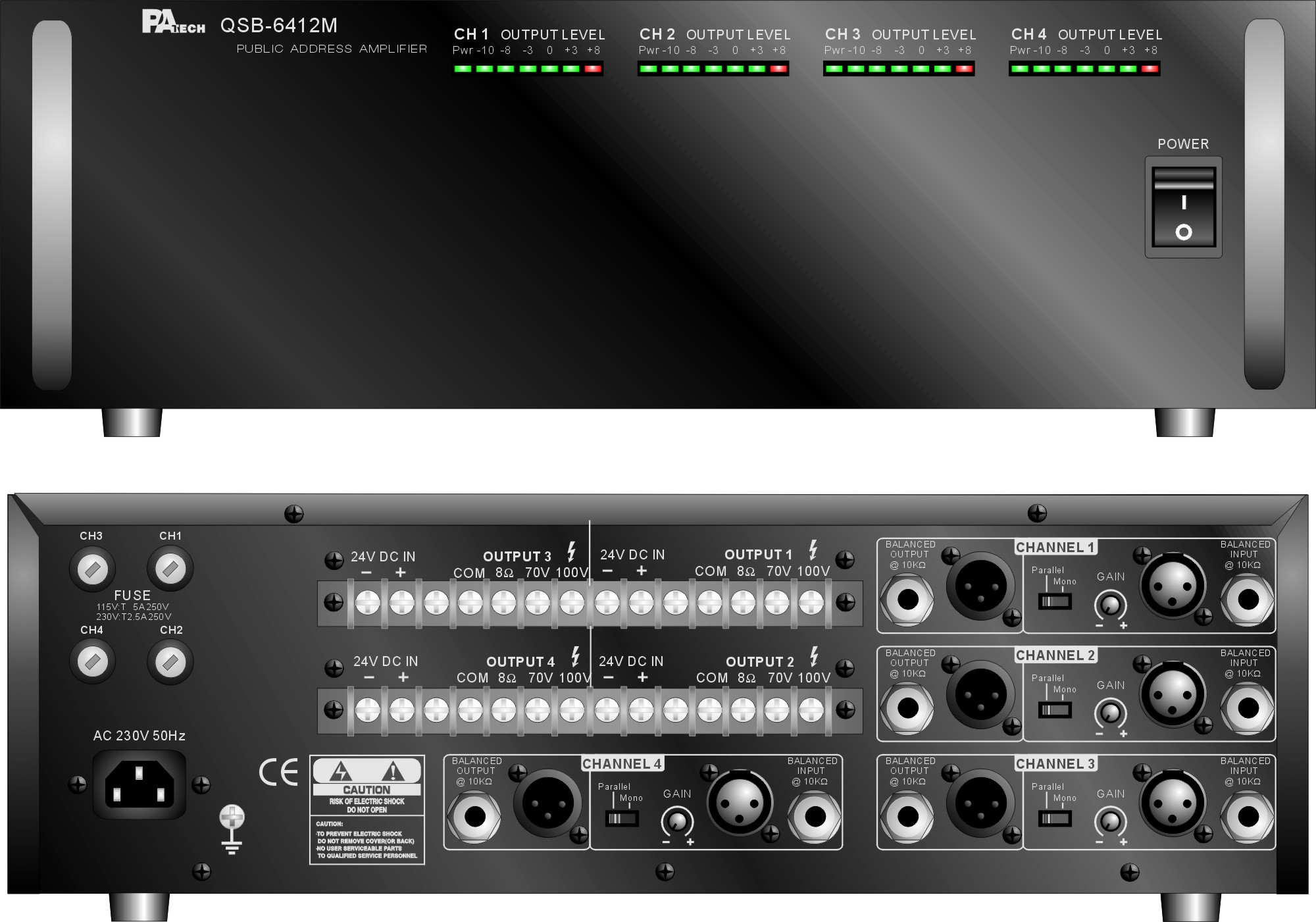This screenshot has height=922, width=1316.
Task: Turn the Channel 1 GAIN knob
Action: [x=1111, y=605]
